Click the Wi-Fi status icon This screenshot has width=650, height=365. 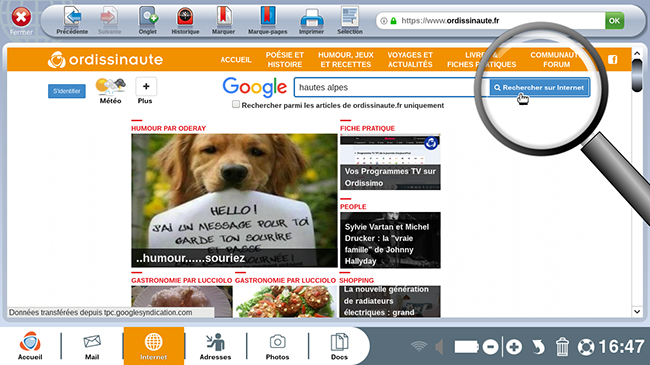point(419,346)
